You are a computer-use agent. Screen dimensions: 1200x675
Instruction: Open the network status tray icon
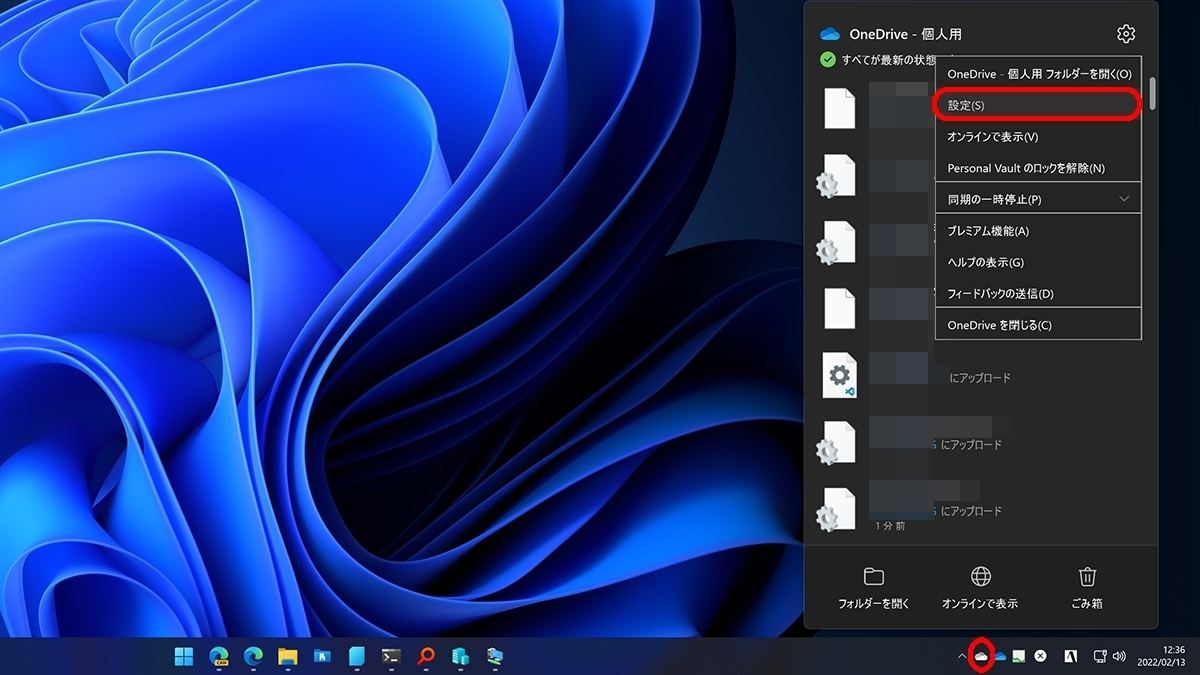click(x=1100, y=656)
